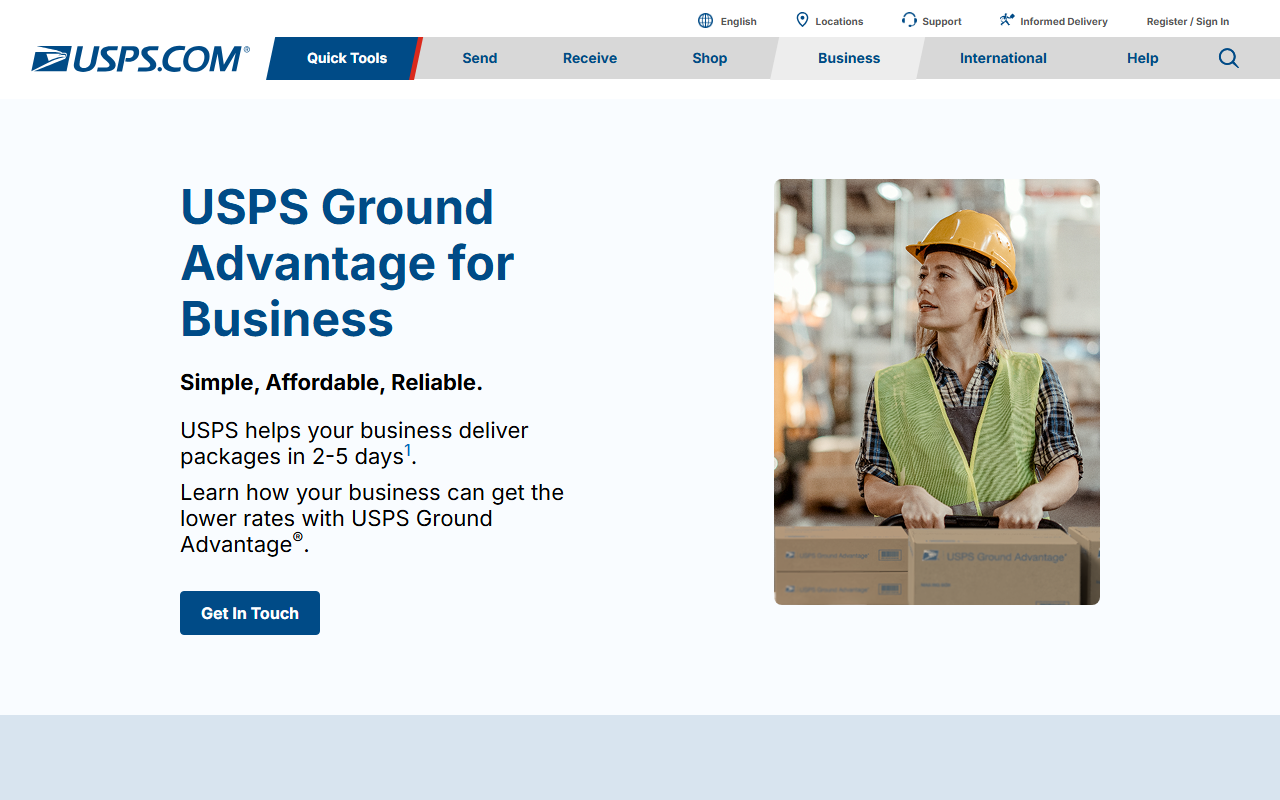The image size is (1280, 800).
Task: Open the Business menu
Action: coord(849,58)
